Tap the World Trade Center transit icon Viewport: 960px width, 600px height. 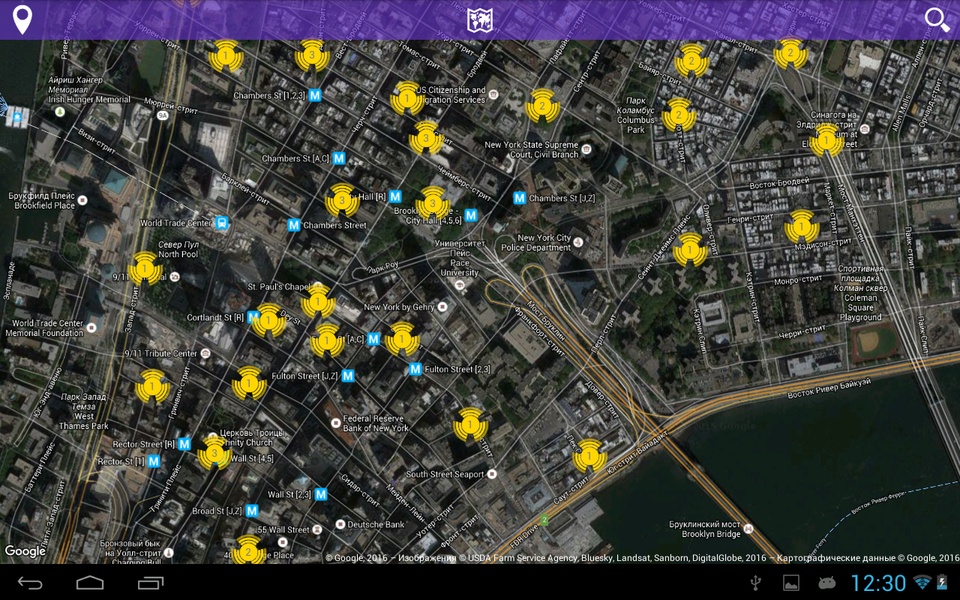tap(222, 223)
